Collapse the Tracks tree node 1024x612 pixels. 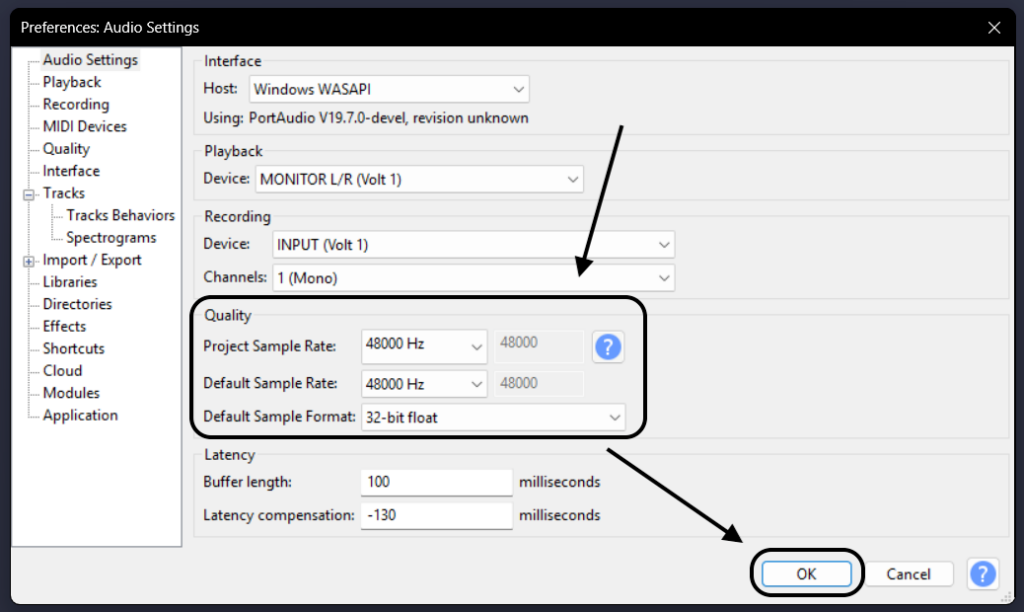point(29,194)
